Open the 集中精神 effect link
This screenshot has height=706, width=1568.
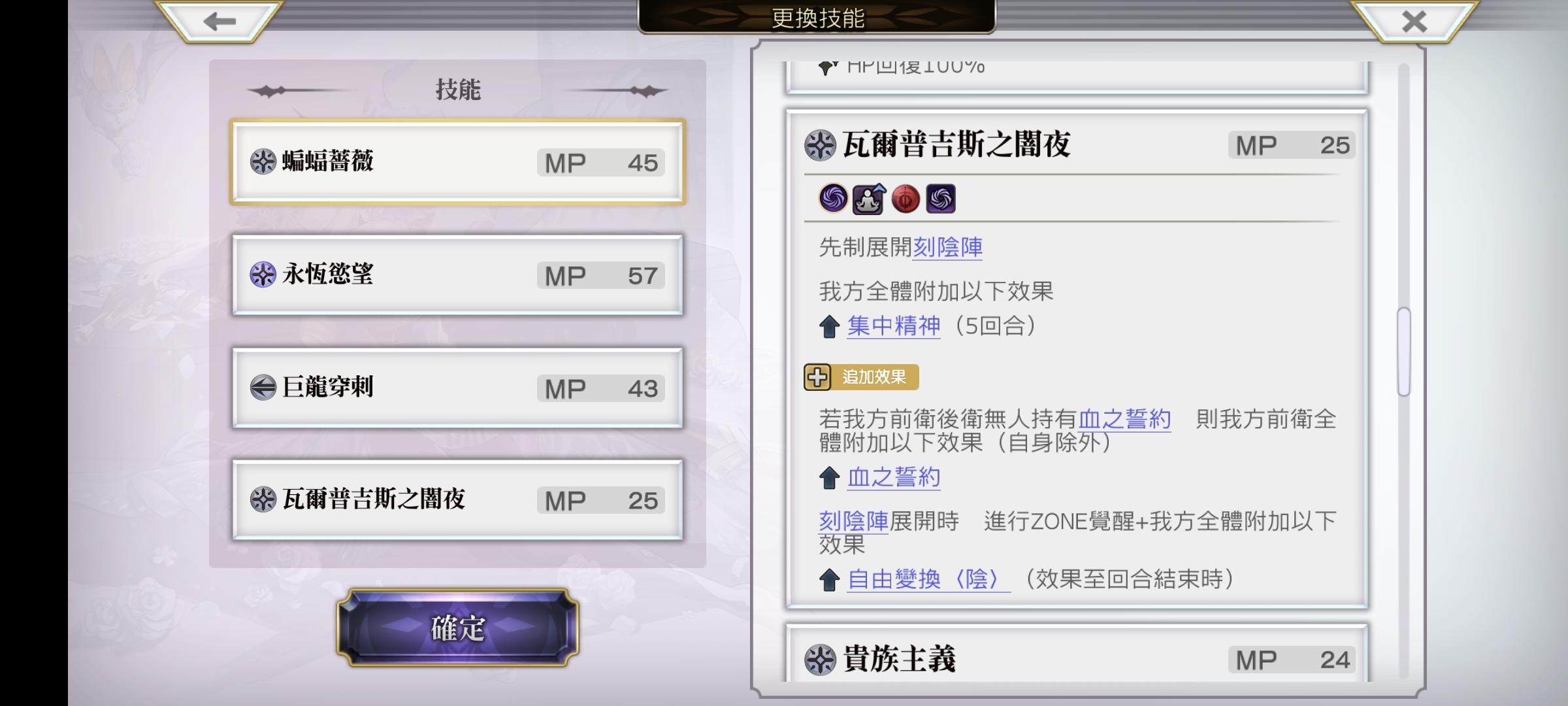pos(894,326)
